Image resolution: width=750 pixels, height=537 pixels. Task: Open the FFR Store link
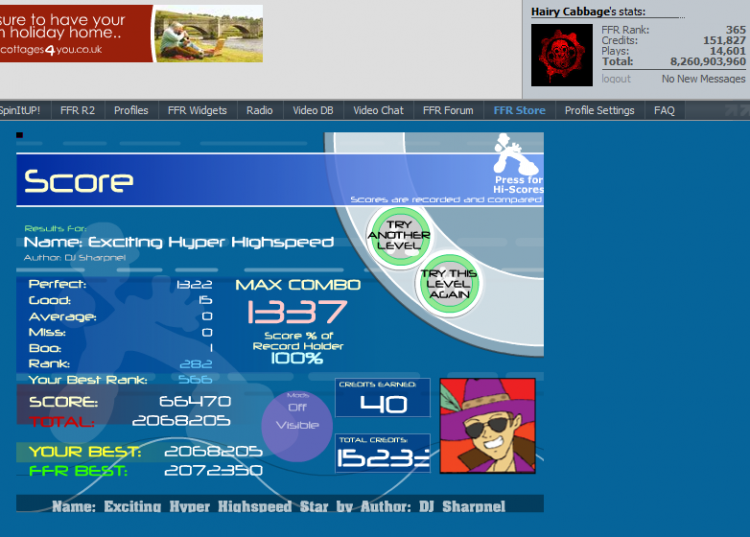coord(519,110)
